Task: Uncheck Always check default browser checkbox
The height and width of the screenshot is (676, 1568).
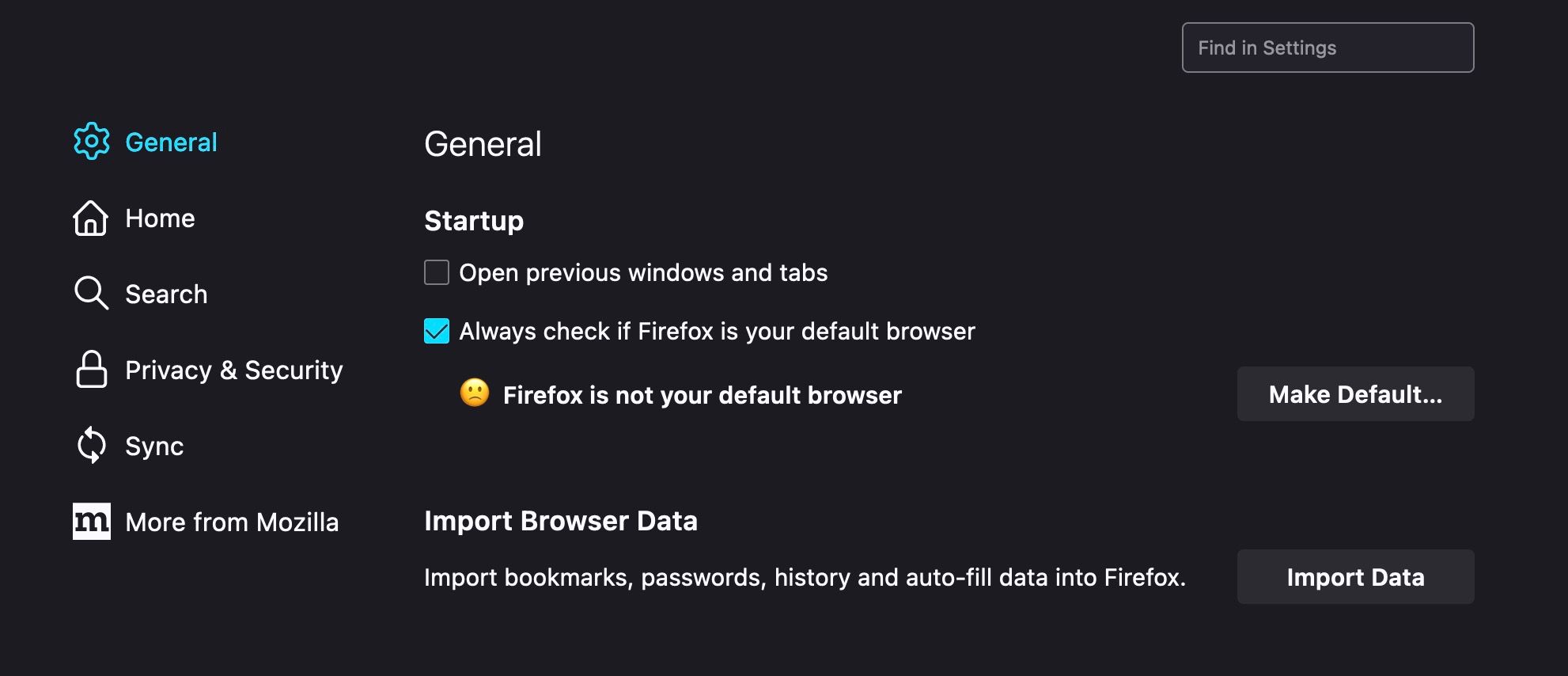Action: click(x=437, y=331)
